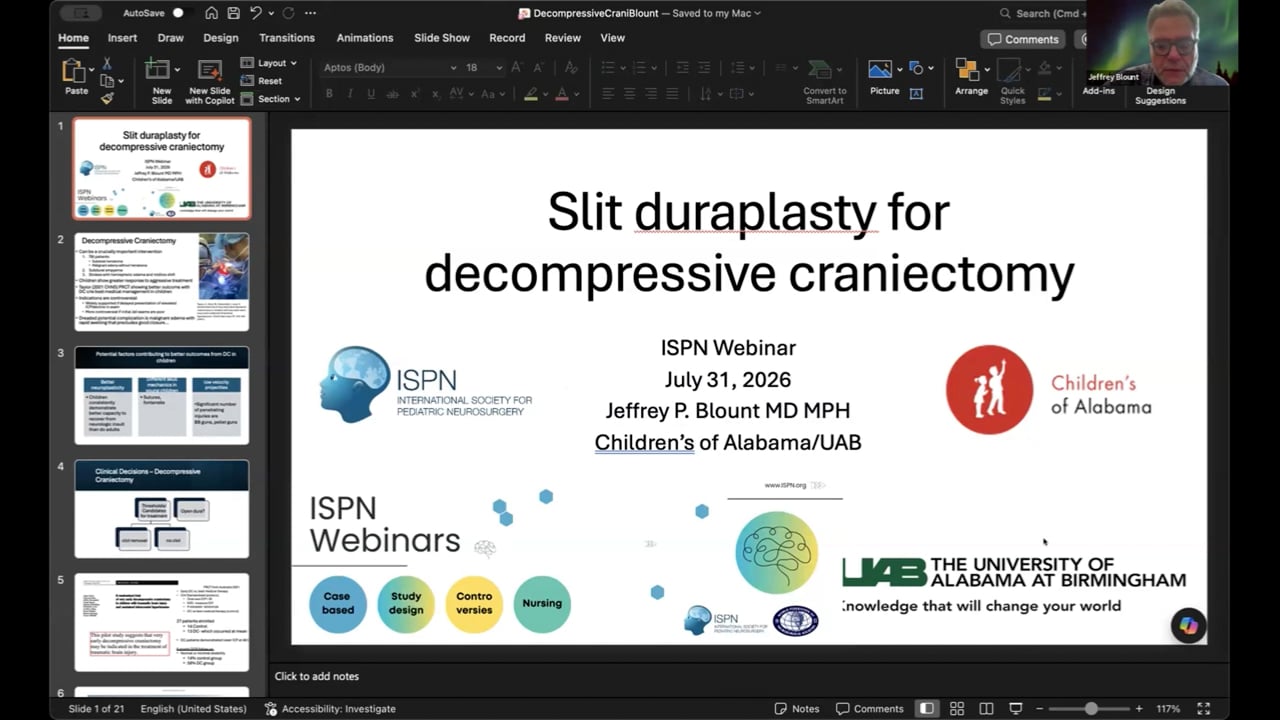Viewport: 1280px width, 720px height.
Task: Select the Animations tab
Action: pos(365,38)
